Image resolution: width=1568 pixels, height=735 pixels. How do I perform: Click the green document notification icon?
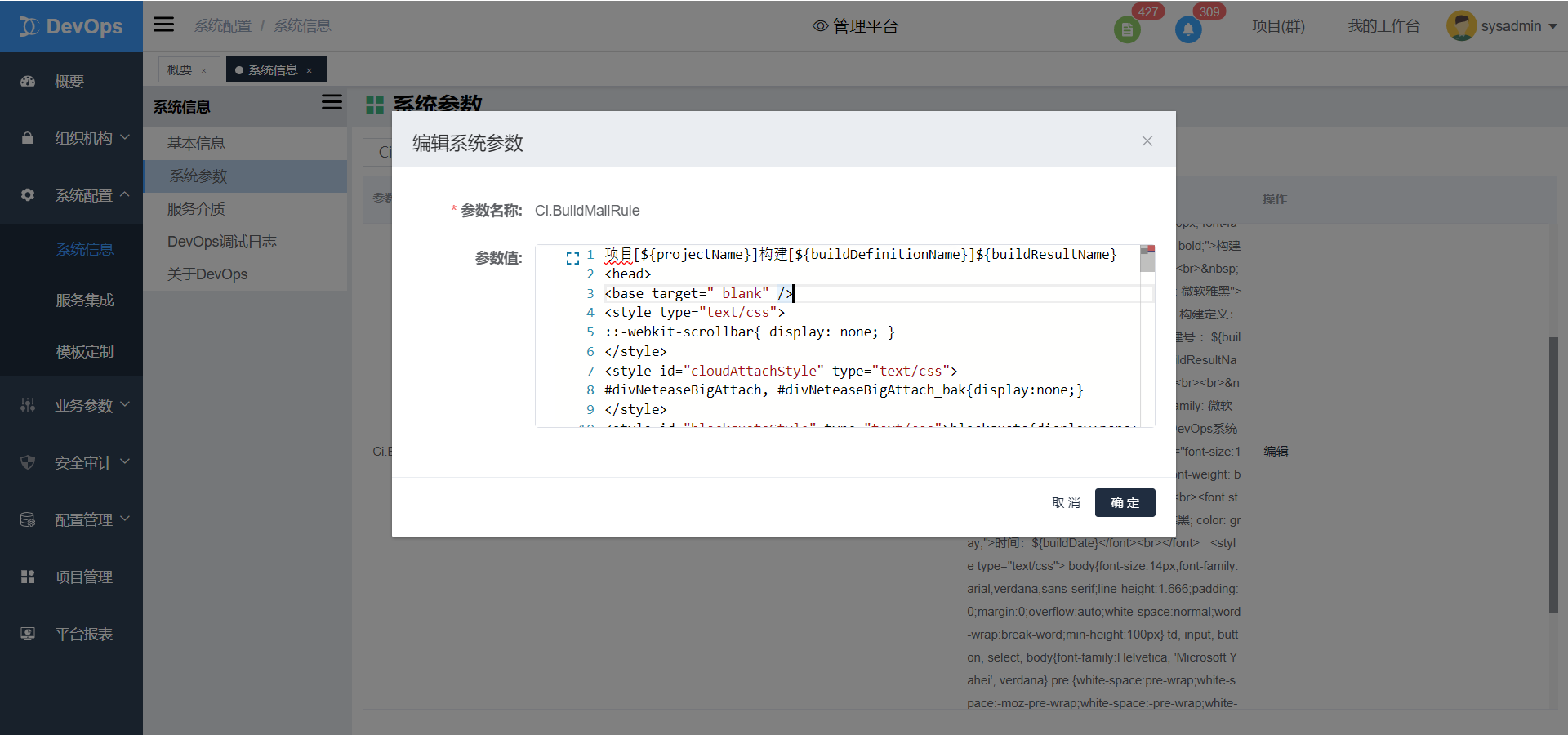pos(1127,30)
